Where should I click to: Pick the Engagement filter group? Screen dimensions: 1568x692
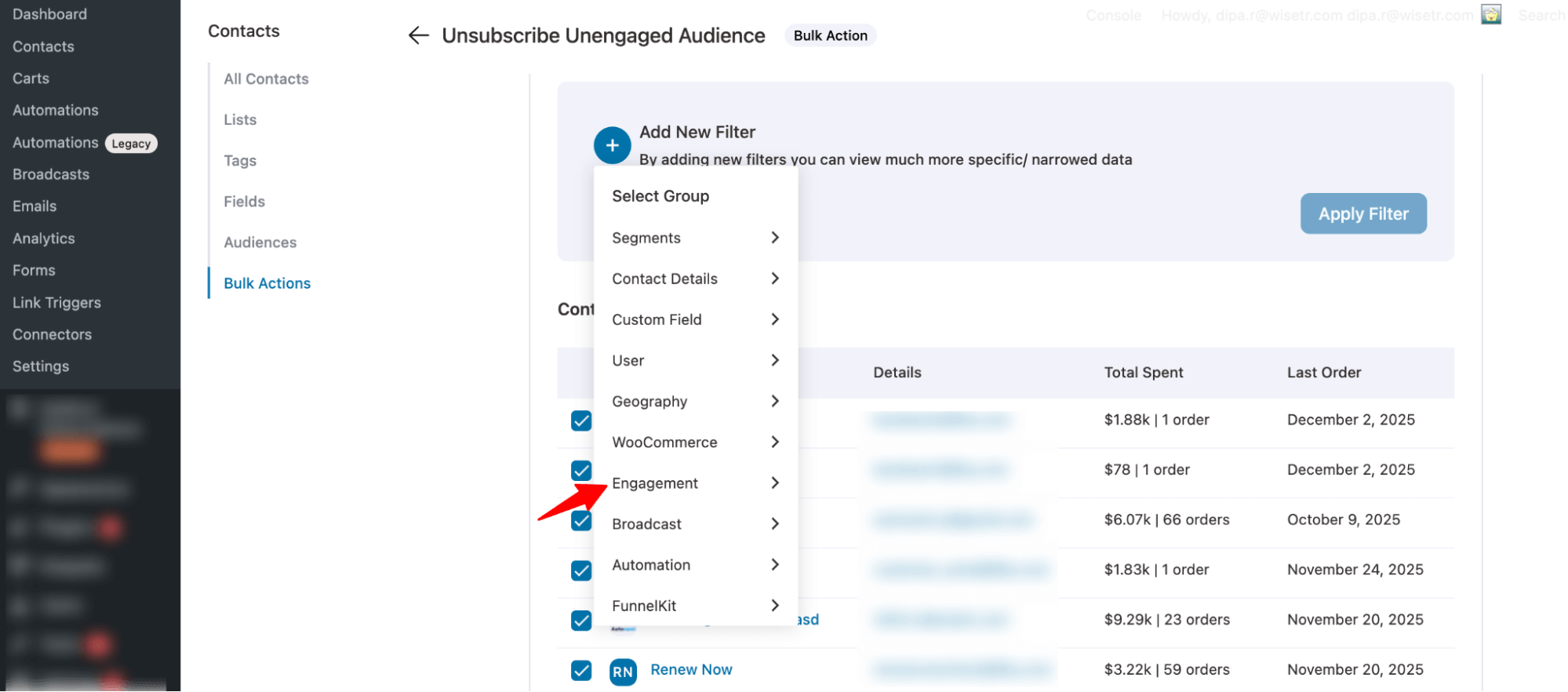(696, 483)
